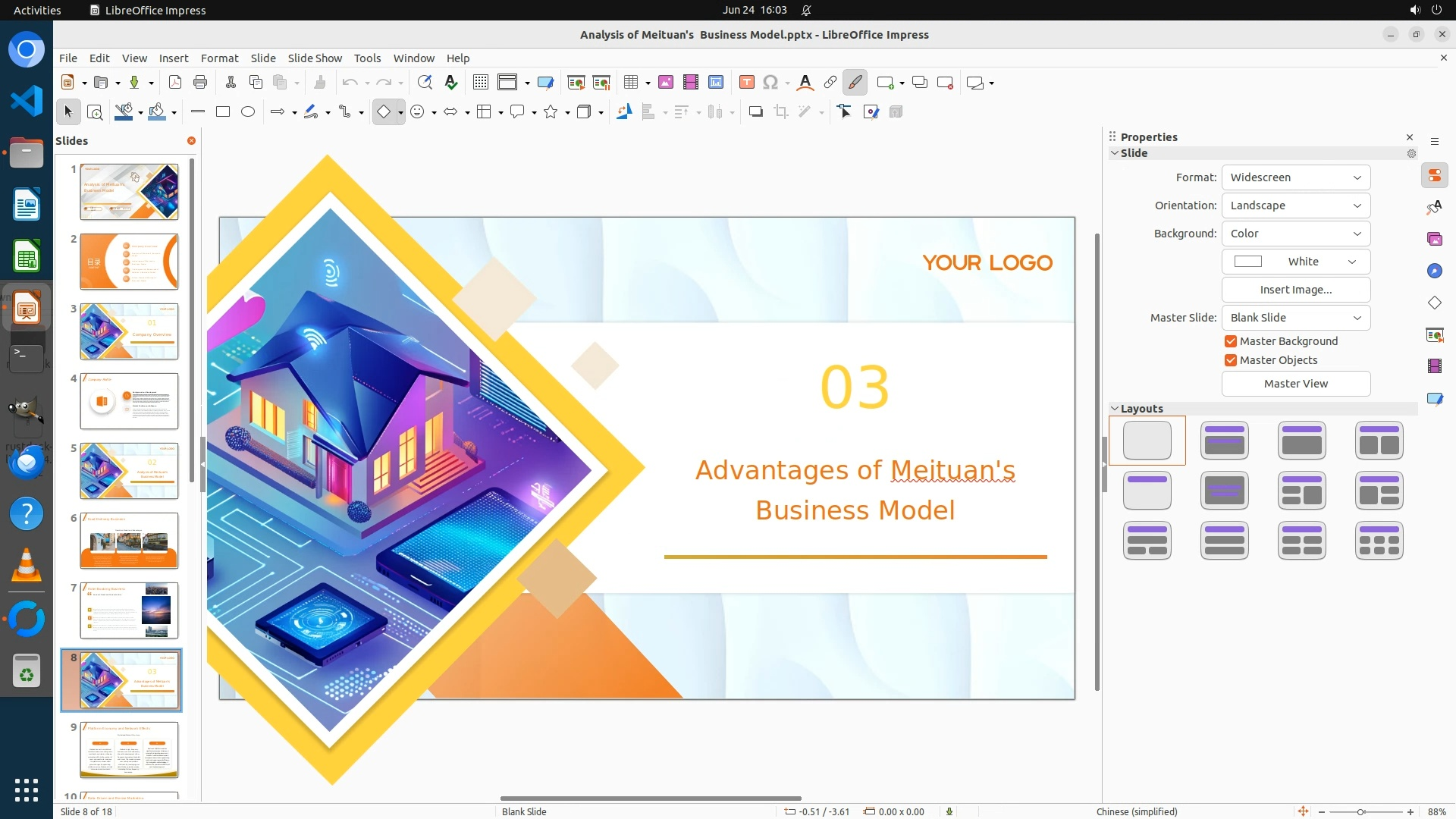Open the Navigator sidebar panel
The image size is (1456, 819).
(1434, 271)
